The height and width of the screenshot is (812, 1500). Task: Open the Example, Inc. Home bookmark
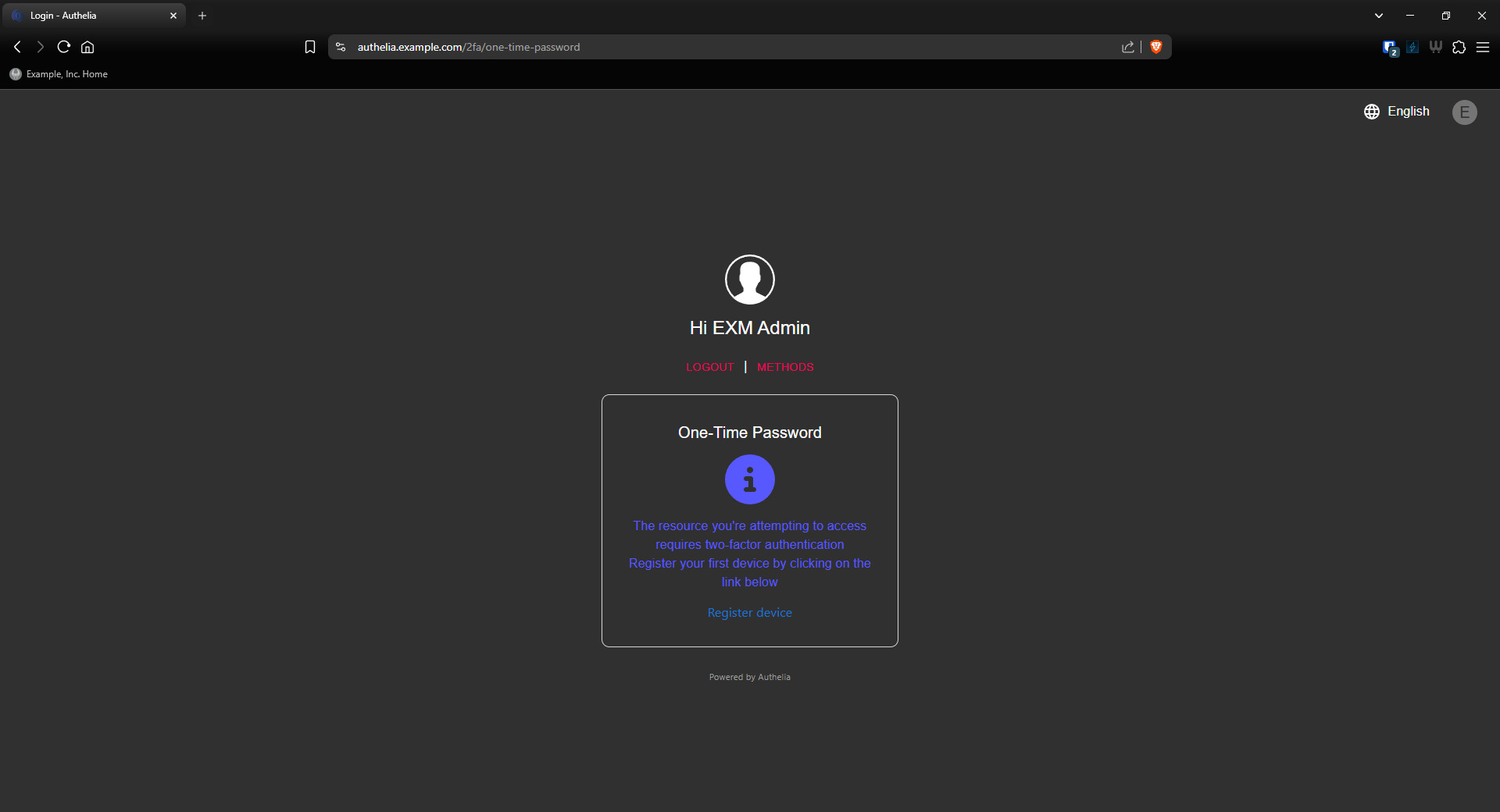(59, 74)
